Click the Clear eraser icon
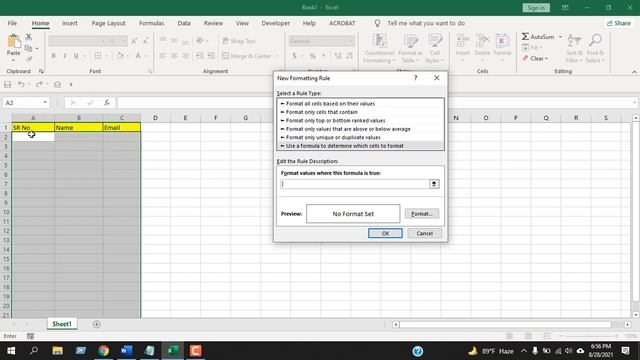This screenshot has height=360, width=640. pyautogui.click(x=525, y=58)
